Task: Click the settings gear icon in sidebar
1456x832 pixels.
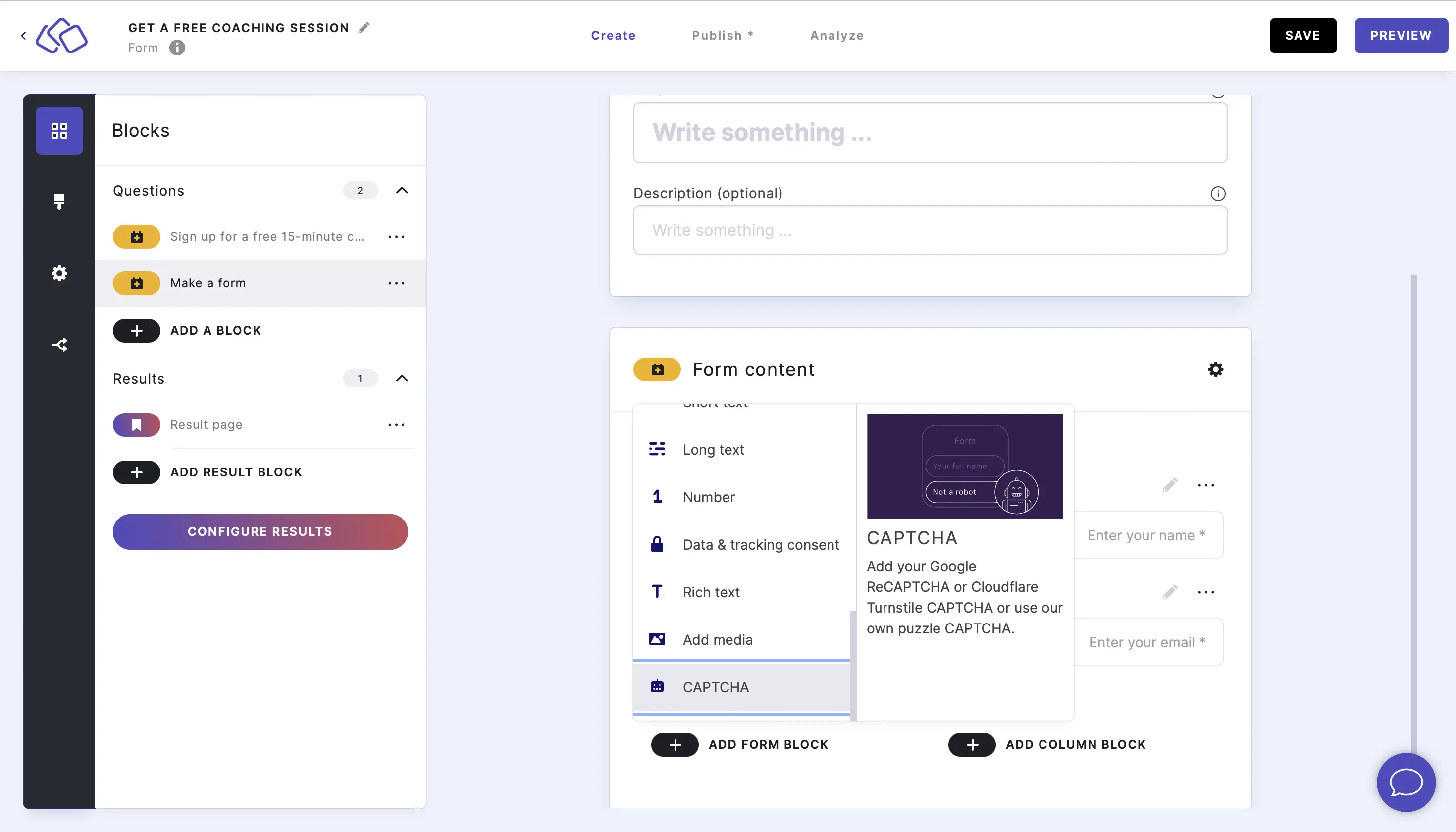Action: 59,273
